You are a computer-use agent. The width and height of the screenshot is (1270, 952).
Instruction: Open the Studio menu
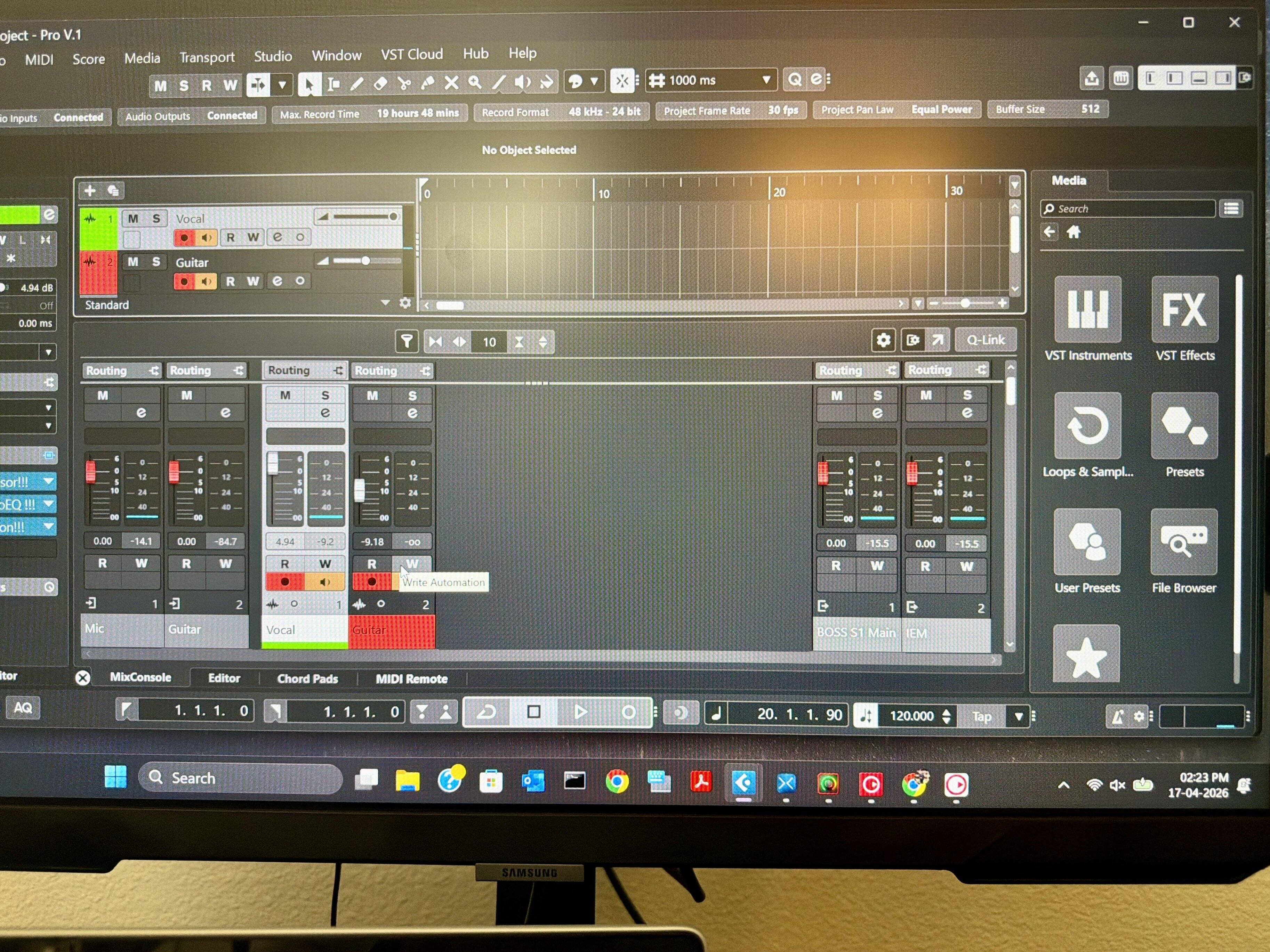pyautogui.click(x=273, y=56)
